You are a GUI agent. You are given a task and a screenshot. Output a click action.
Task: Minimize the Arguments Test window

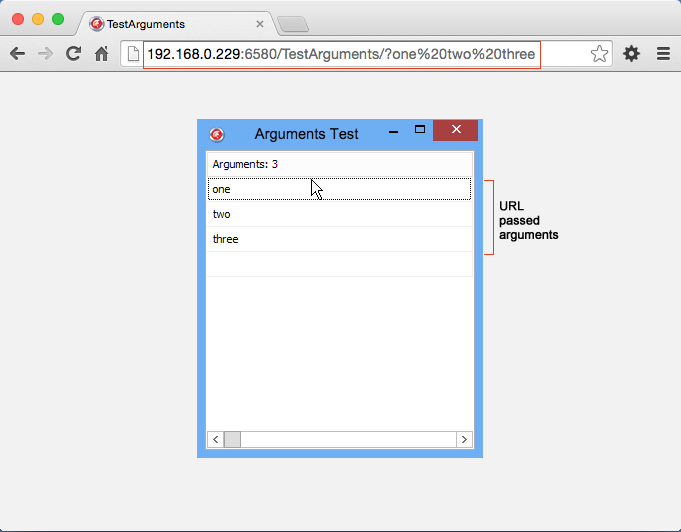pyautogui.click(x=393, y=131)
